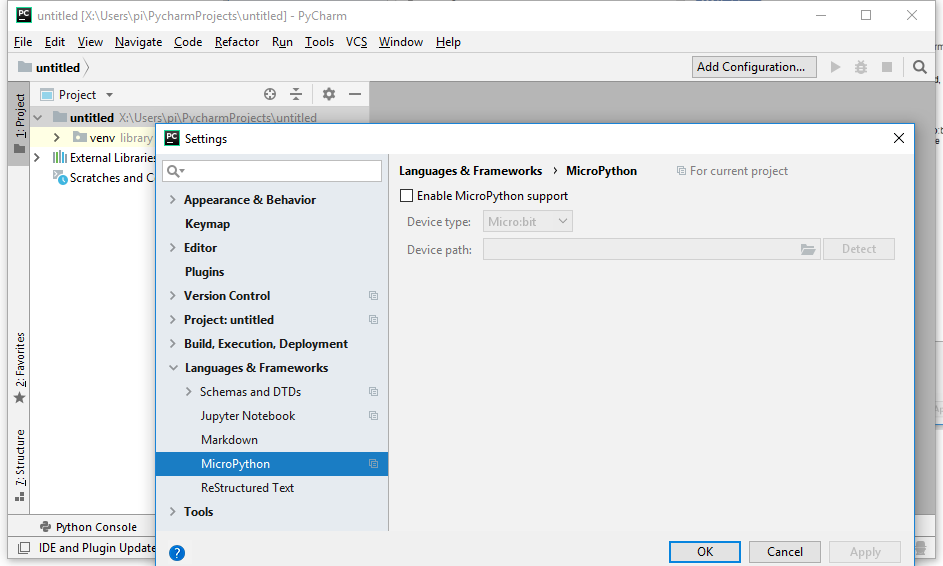The height and width of the screenshot is (566, 943).
Task: Click the help question mark icon
Action: tap(177, 552)
